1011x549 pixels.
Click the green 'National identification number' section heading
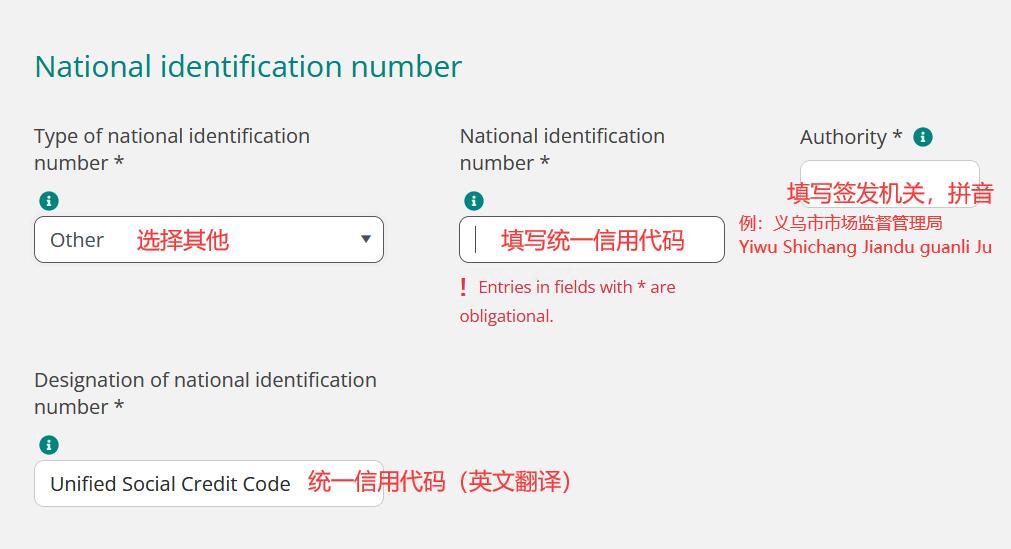[248, 66]
